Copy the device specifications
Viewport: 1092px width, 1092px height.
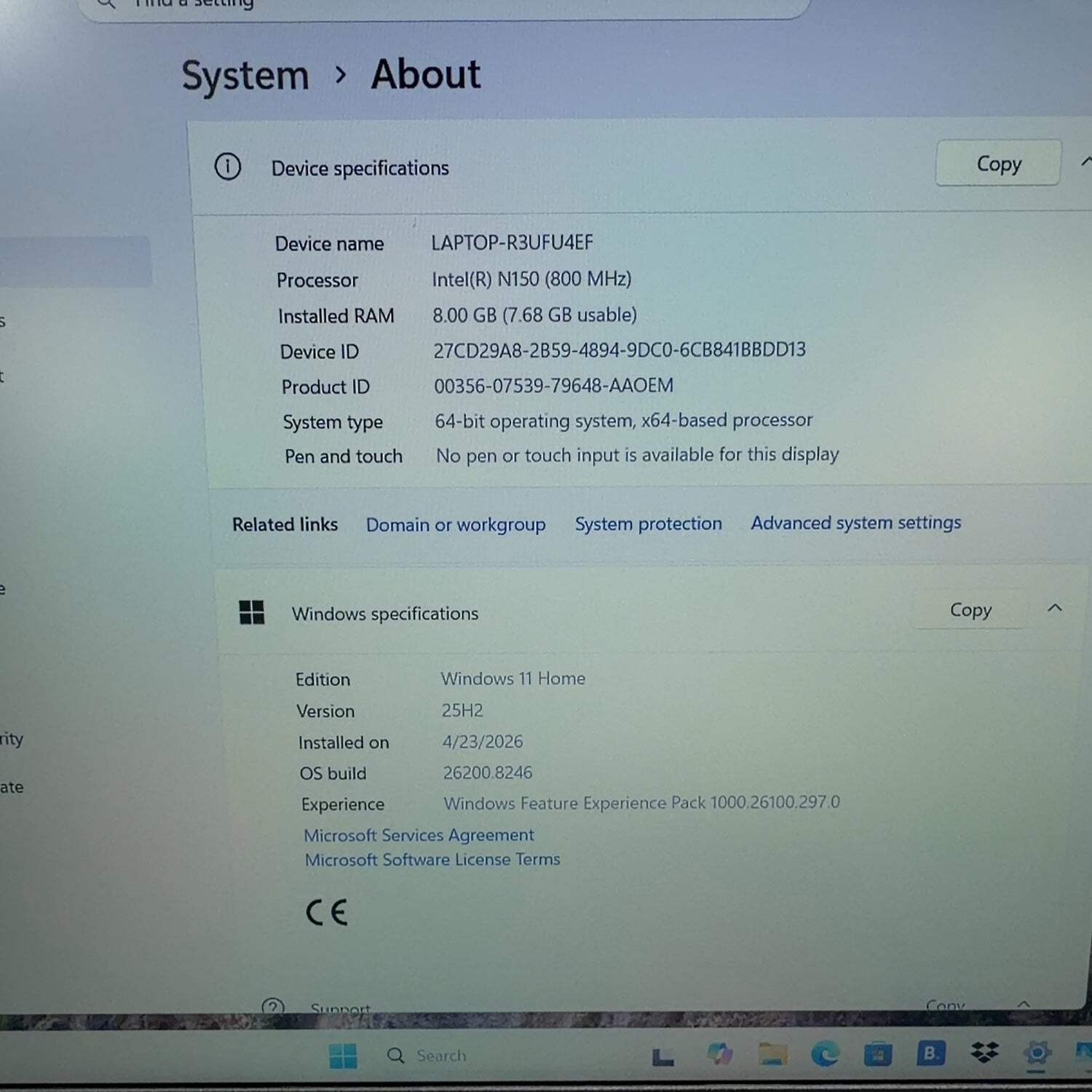coord(997,163)
